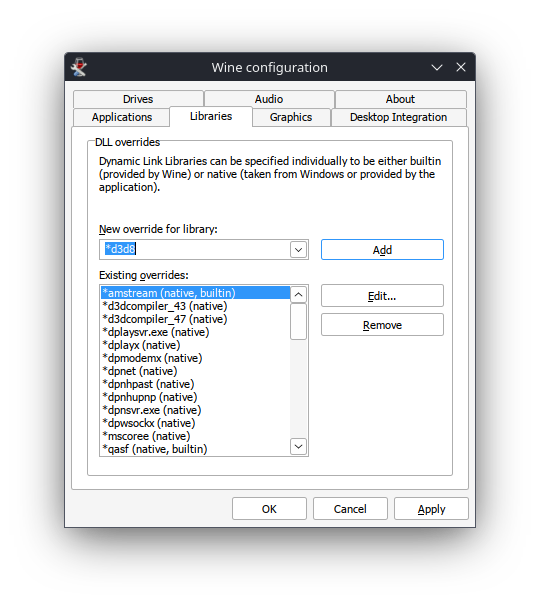Select the Libraries tab
This screenshot has width=540, height=604.
point(211,116)
